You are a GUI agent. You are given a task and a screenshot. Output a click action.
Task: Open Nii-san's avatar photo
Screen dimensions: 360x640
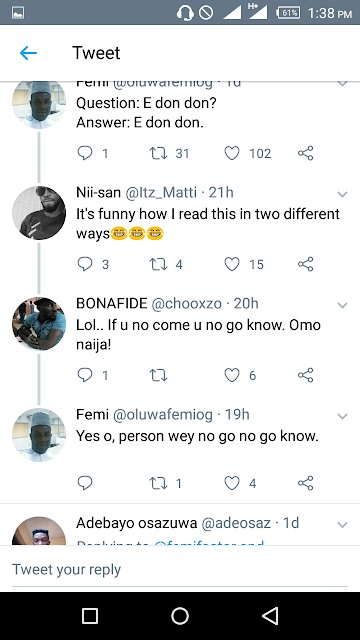tap(39, 213)
